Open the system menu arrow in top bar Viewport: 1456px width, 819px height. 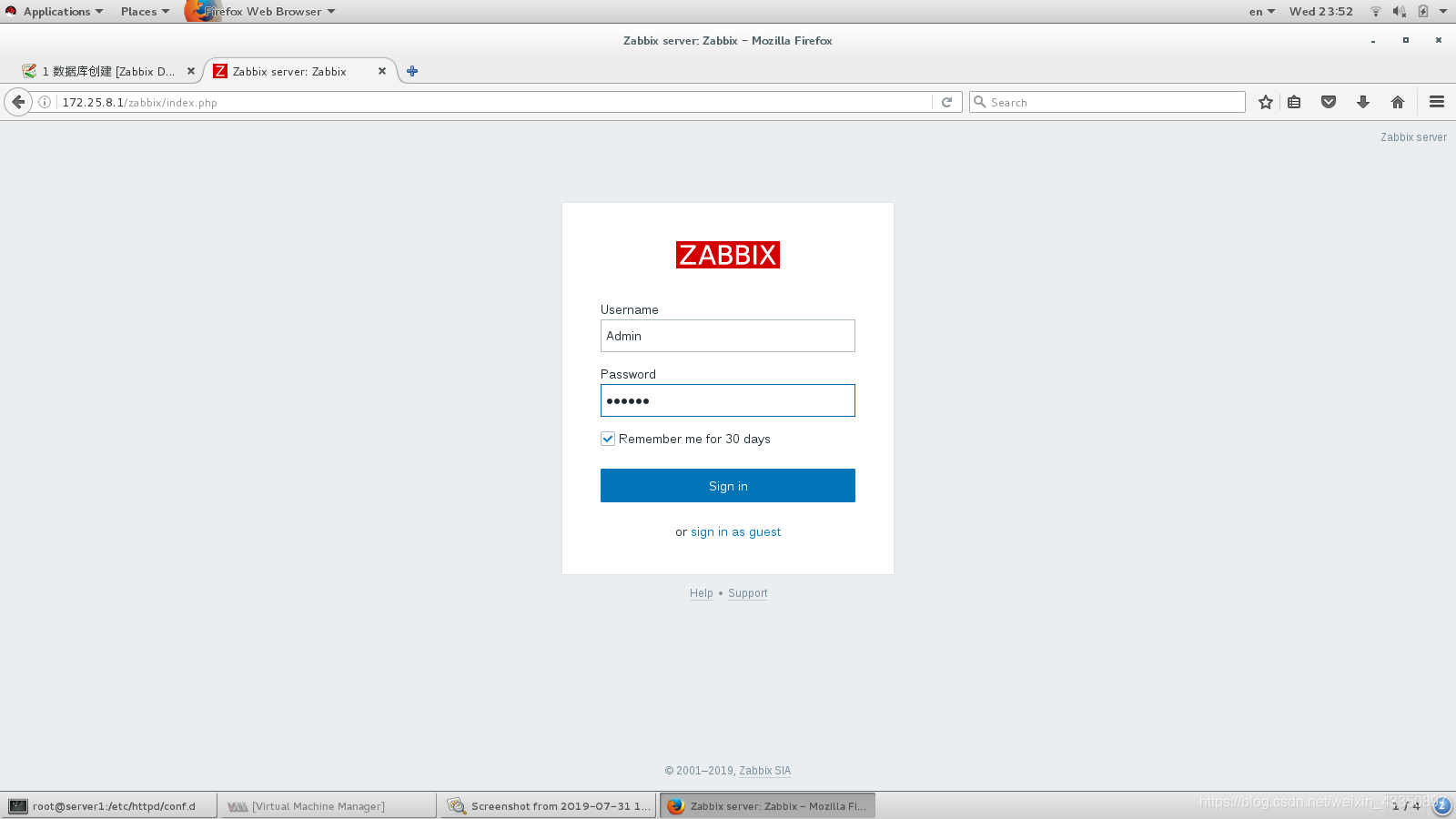[x=1443, y=12]
